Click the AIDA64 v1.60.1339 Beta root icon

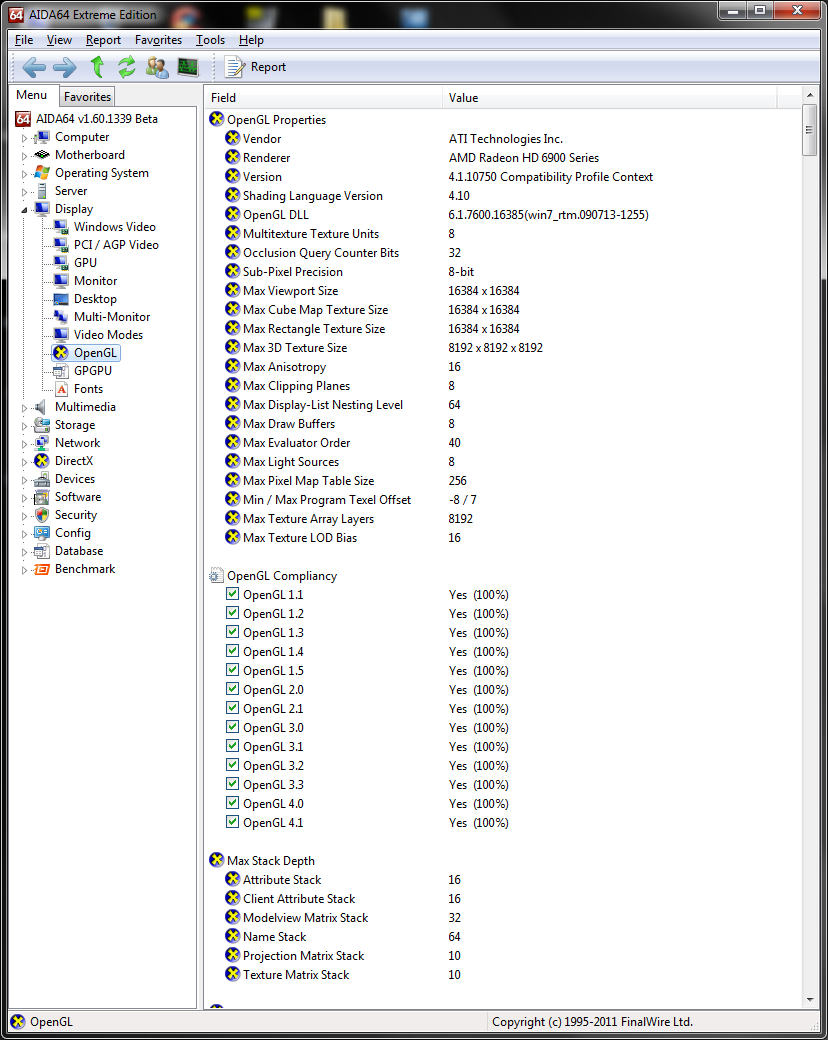click(x=23, y=119)
